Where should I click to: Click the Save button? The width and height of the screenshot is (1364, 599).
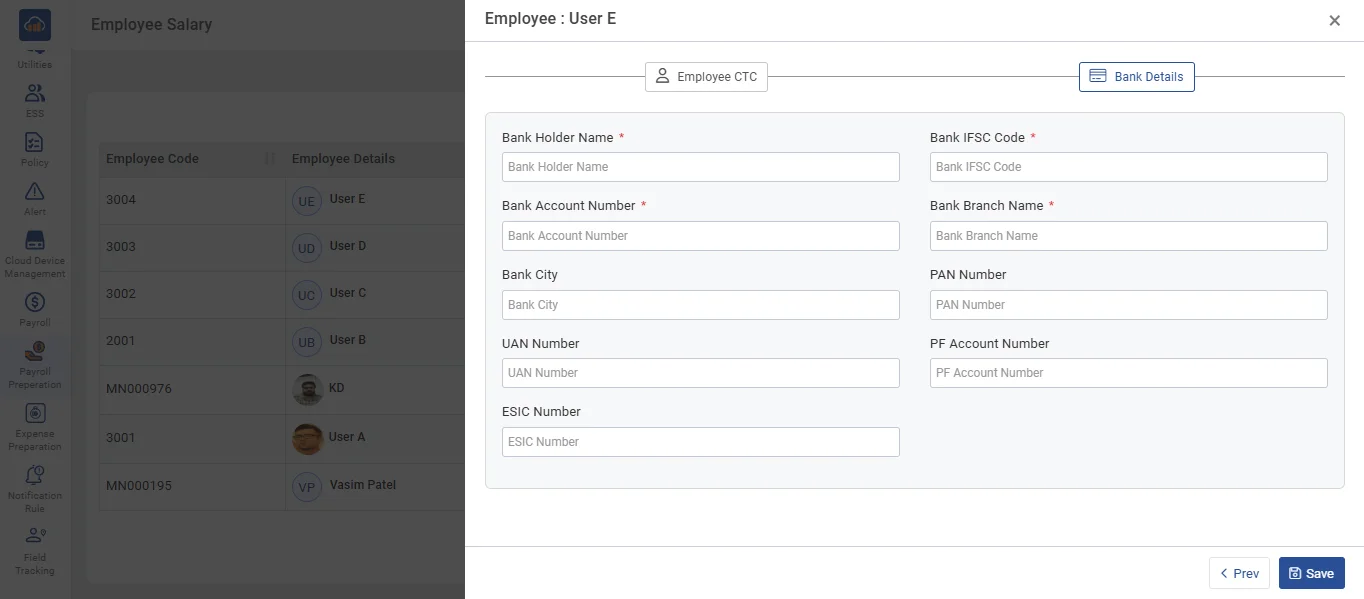pyautogui.click(x=1311, y=573)
